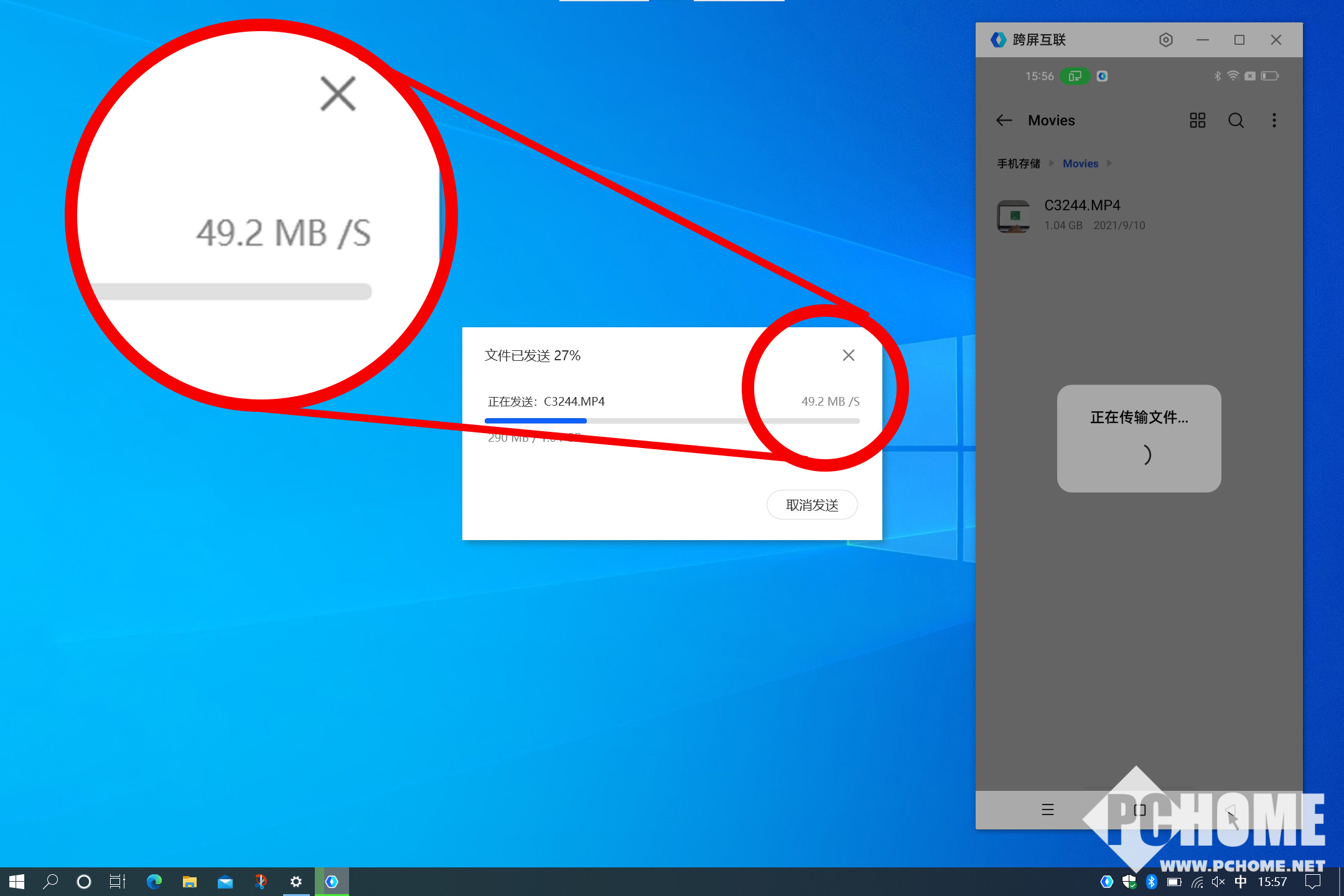Tap the green screen-casting status pill
The width and height of the screenshot is (1344, 896).
coord(1075,76)
